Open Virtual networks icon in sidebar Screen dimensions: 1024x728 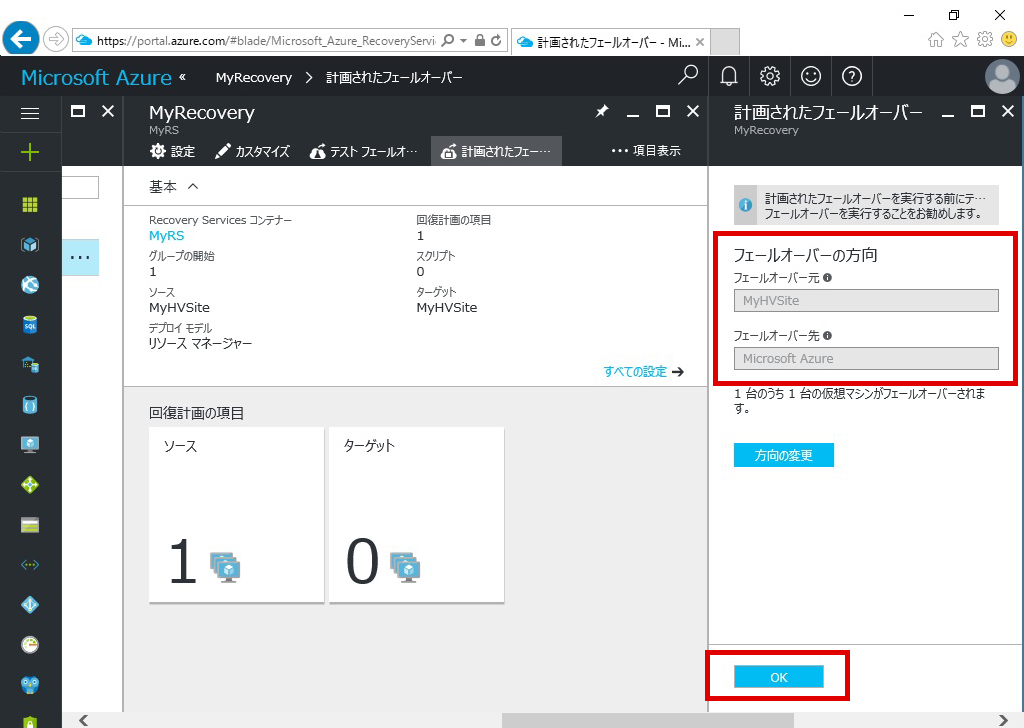30,565
